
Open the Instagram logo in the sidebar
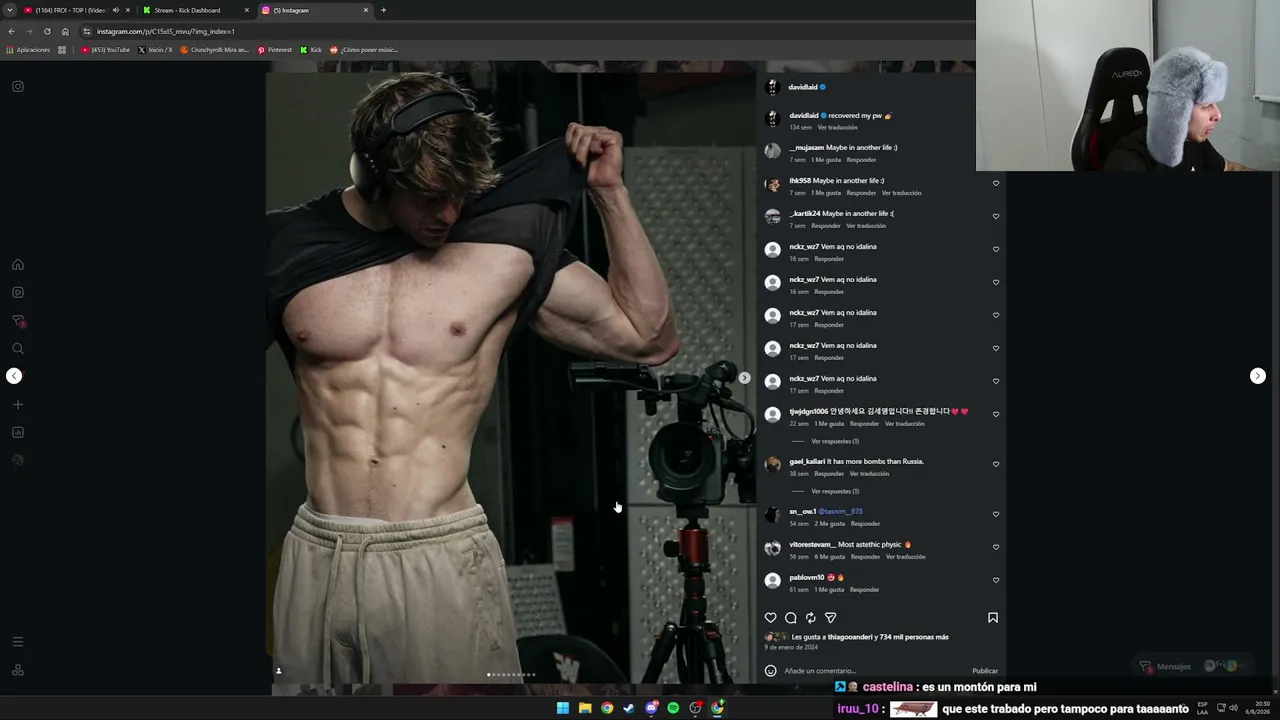click(x=18, y=87)
